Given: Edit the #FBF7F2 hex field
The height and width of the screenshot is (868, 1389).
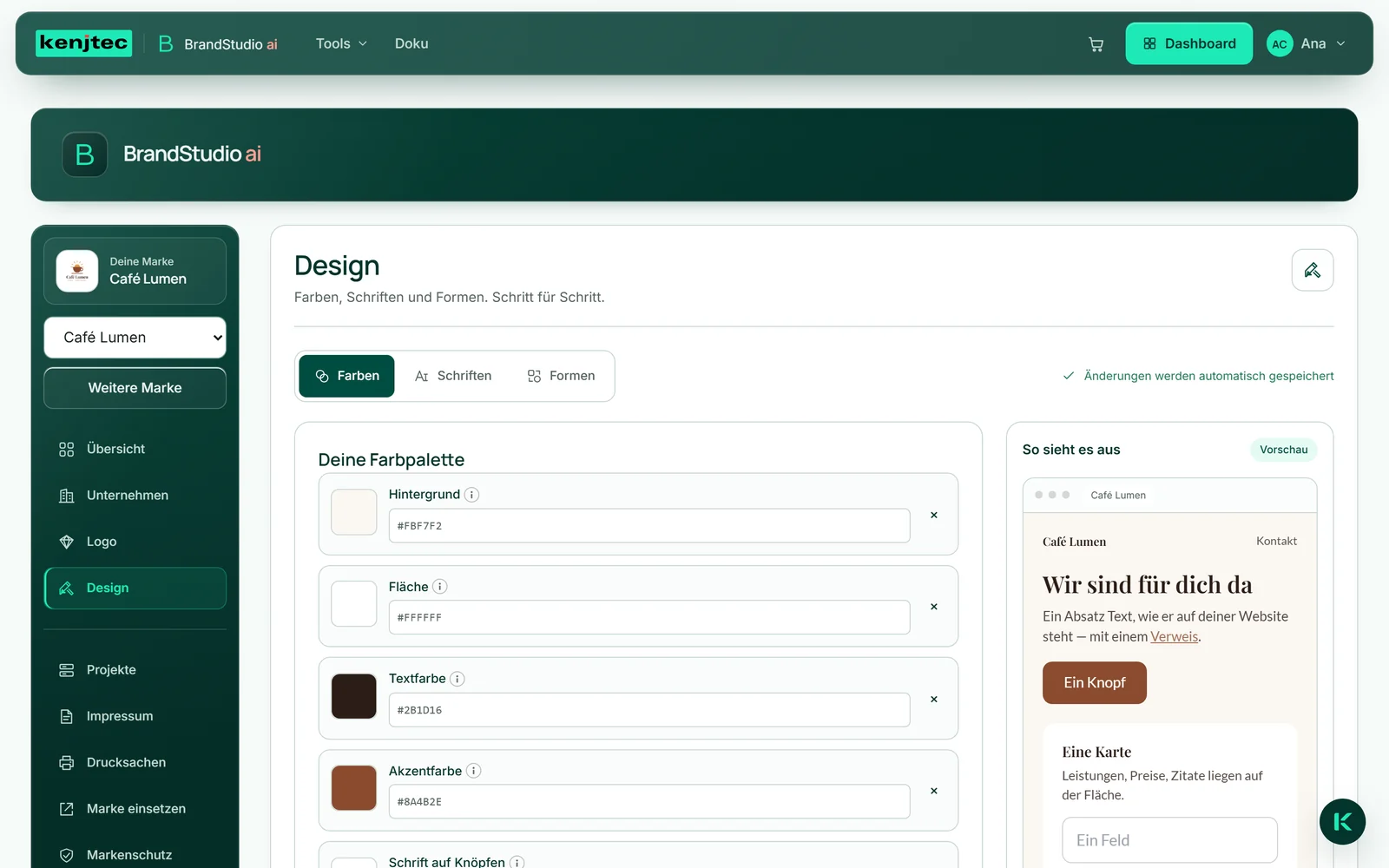Looking at the screenshot, I should 649,526.
